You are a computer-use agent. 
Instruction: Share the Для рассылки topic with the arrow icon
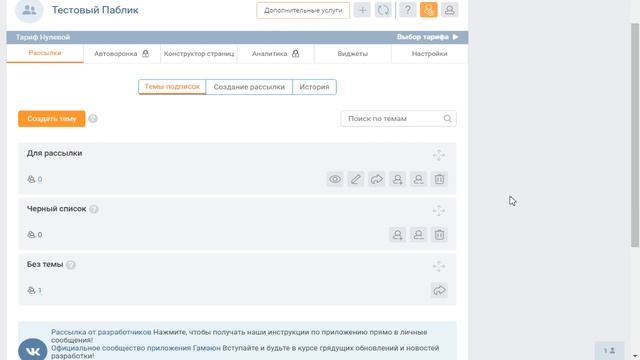coord(376,179)
